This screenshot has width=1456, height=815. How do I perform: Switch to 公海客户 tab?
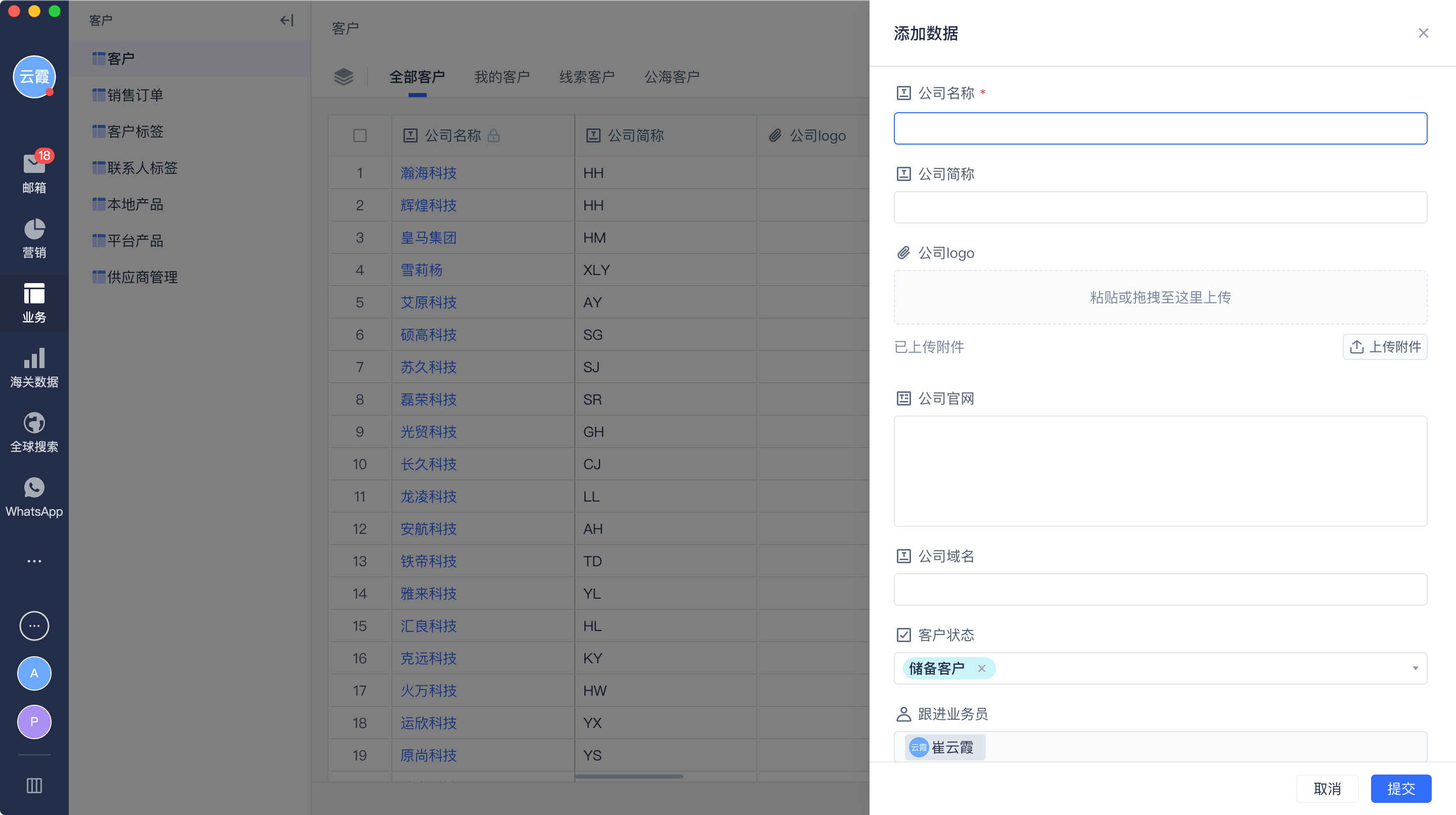[x=671, y=77]
